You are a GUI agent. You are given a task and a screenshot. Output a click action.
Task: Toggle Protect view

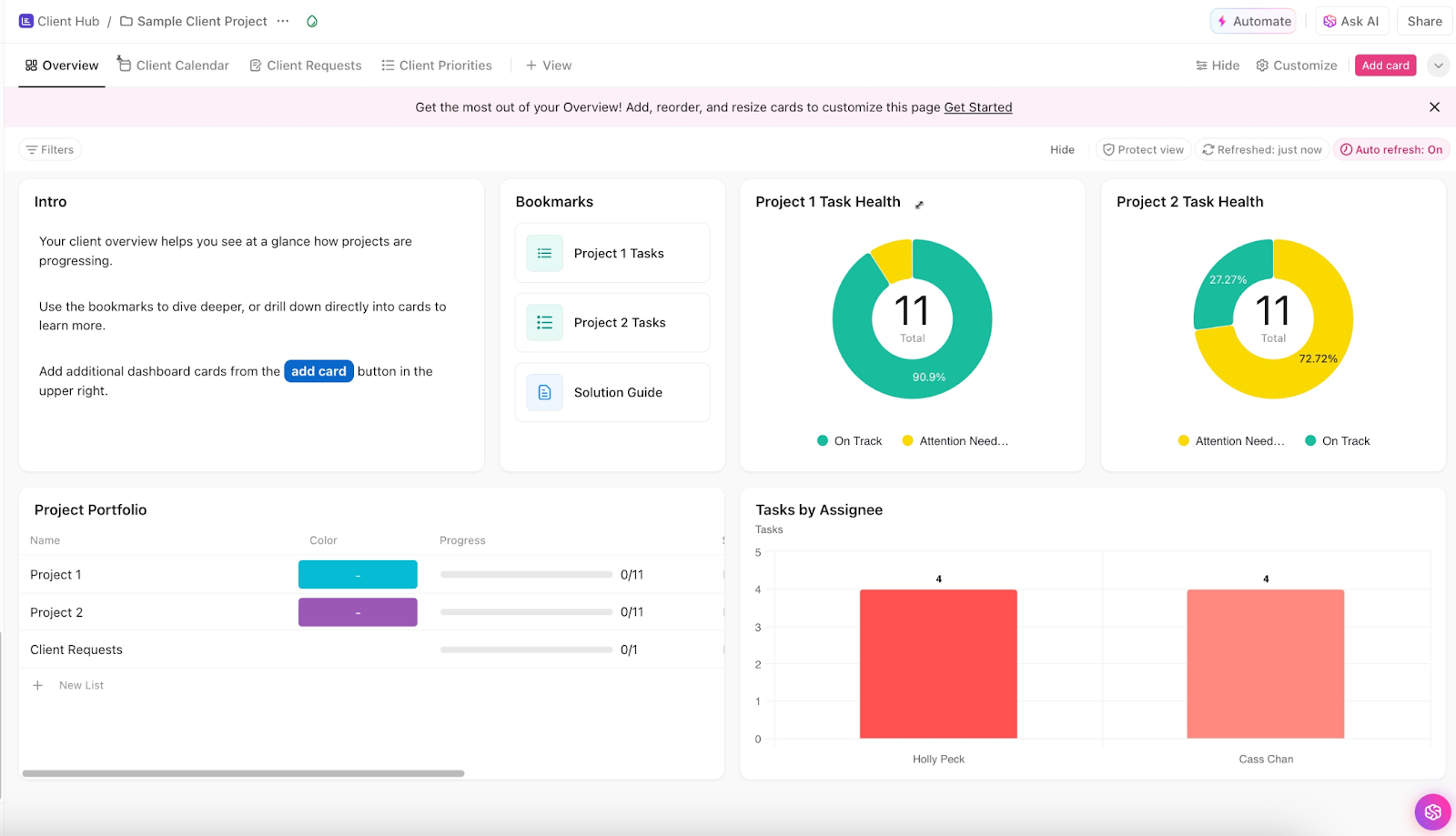pyautogui.click(x=1143, y=150)
